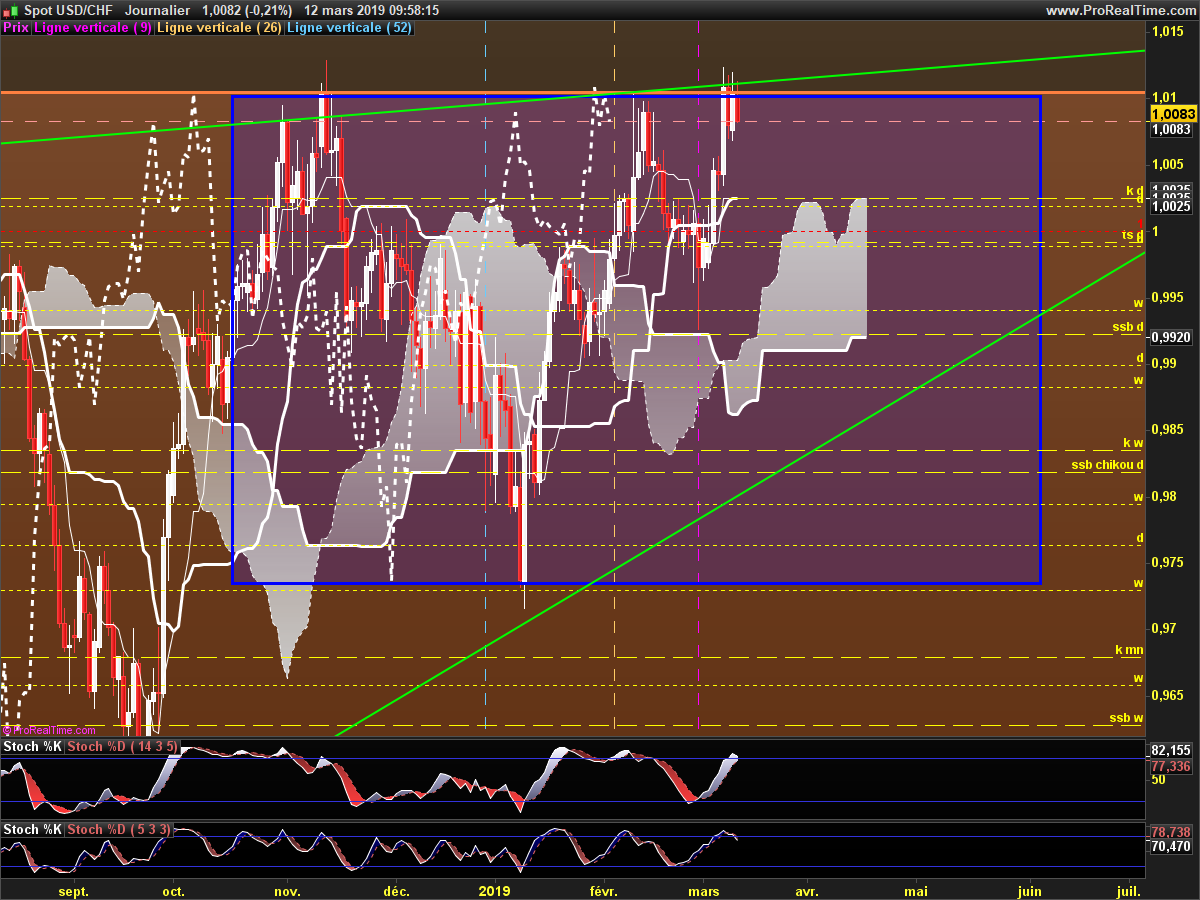
Task: Select the Prix indicator label
Action: tap(16, 28)
